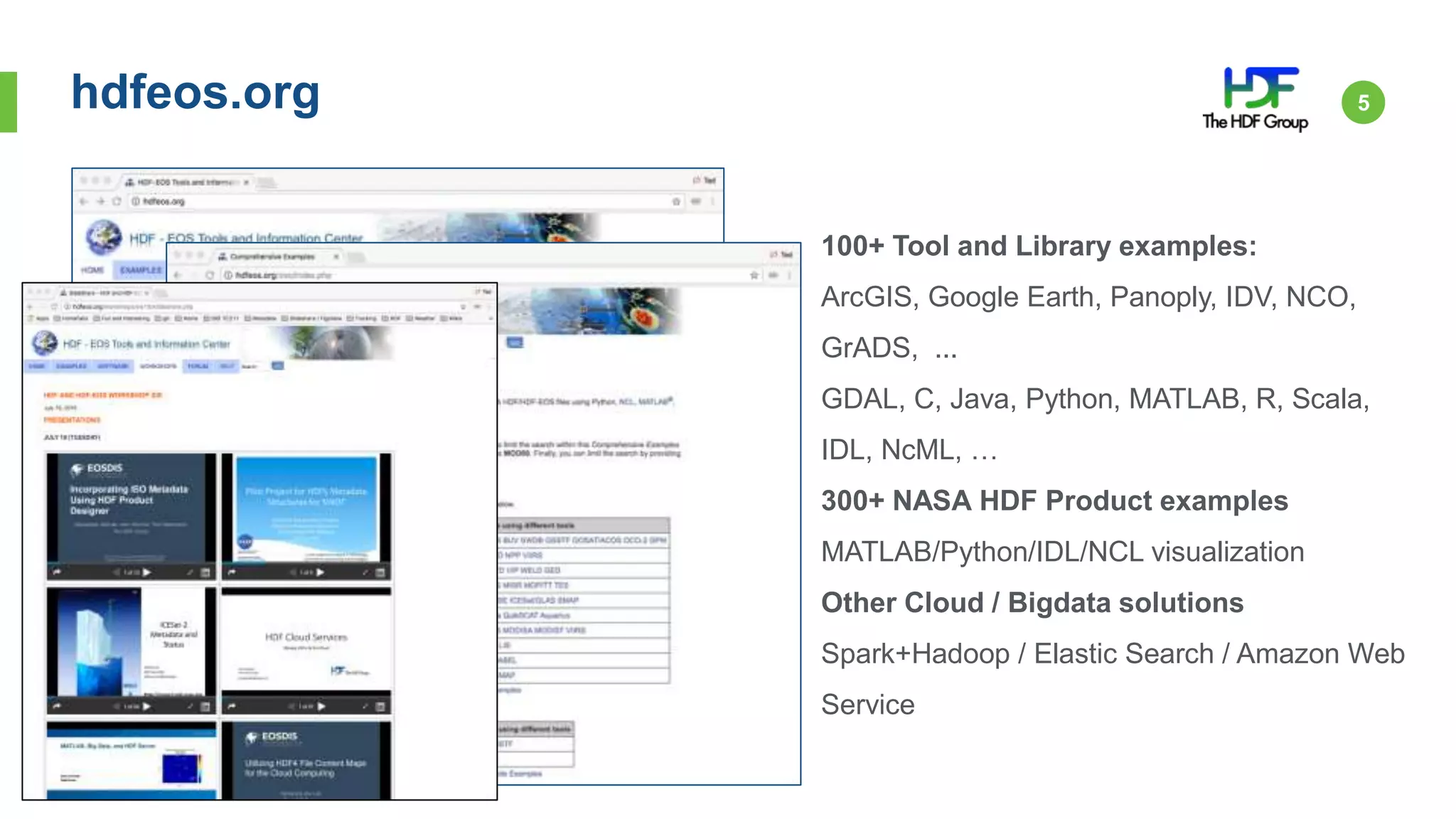Open the HDF and HDF-EOS Workshop XIX heading link
1456x819 pixels.
pyautogui.click(x=103, y=395)
